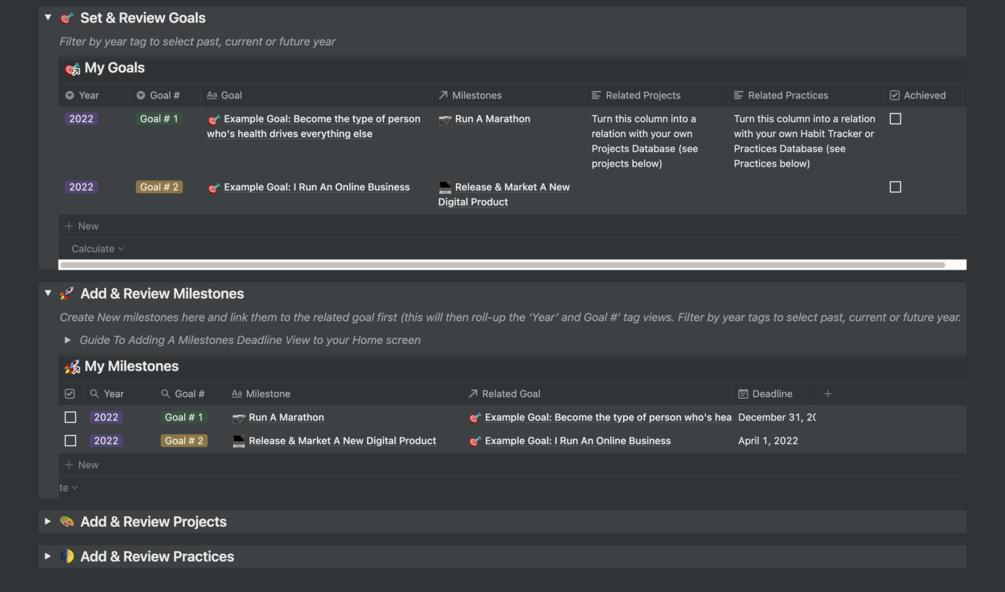The image size is (1005, 592).
Task: Collapse the Set & Review Goals section
Action: (47, 18)
